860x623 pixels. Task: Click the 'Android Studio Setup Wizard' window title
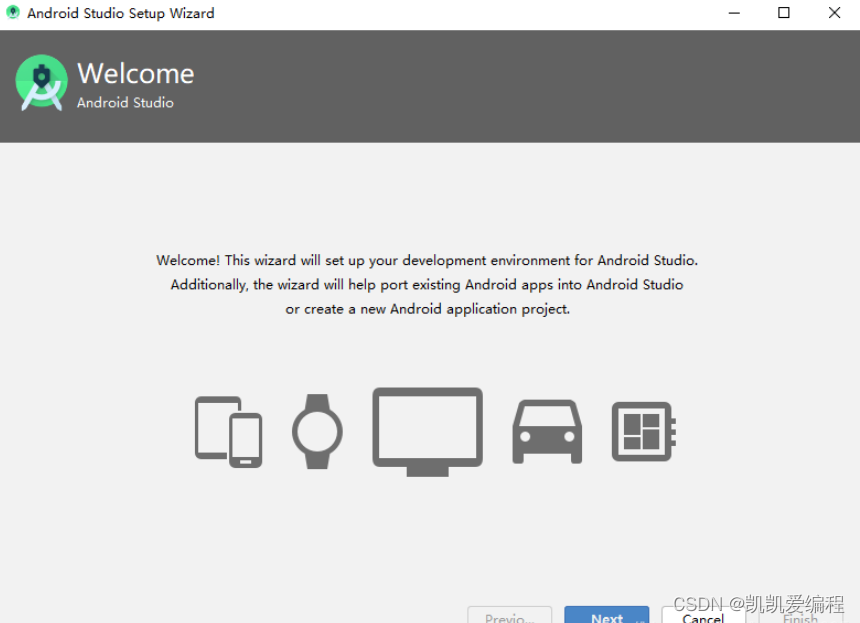(x=121, y=13)
